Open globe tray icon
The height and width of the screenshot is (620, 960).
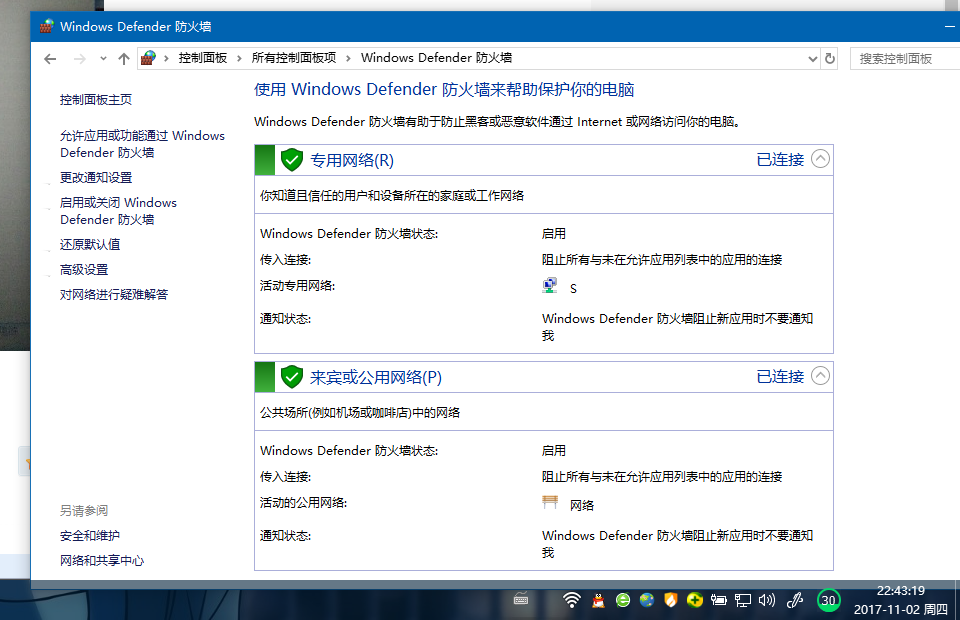click(647, 600)
